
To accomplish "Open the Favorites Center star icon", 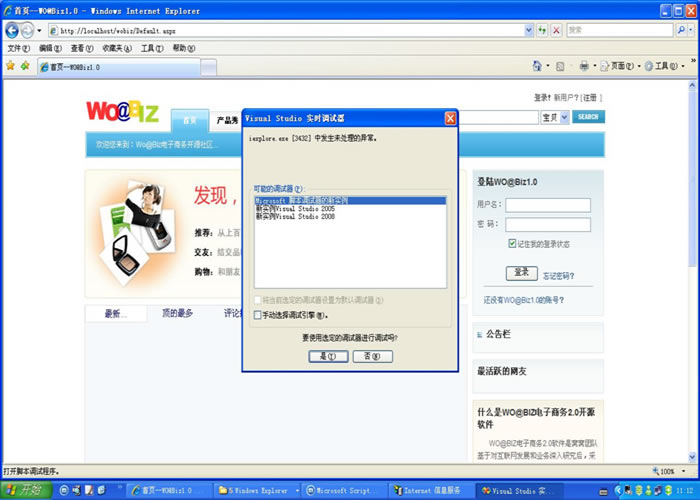I will tap(10, 66).
